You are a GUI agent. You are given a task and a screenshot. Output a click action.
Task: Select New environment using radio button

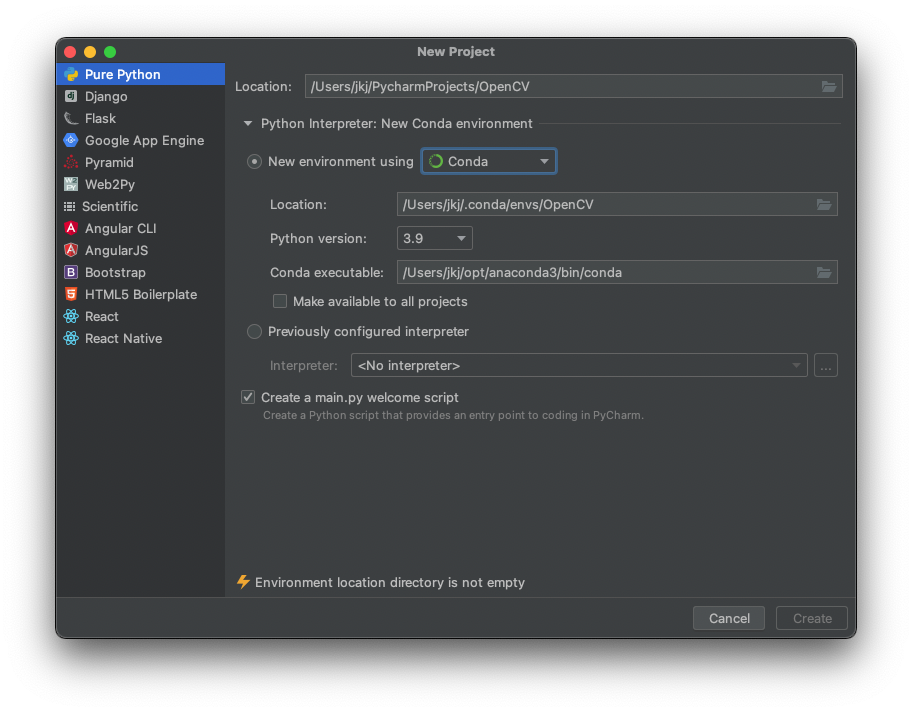point(254,161)
